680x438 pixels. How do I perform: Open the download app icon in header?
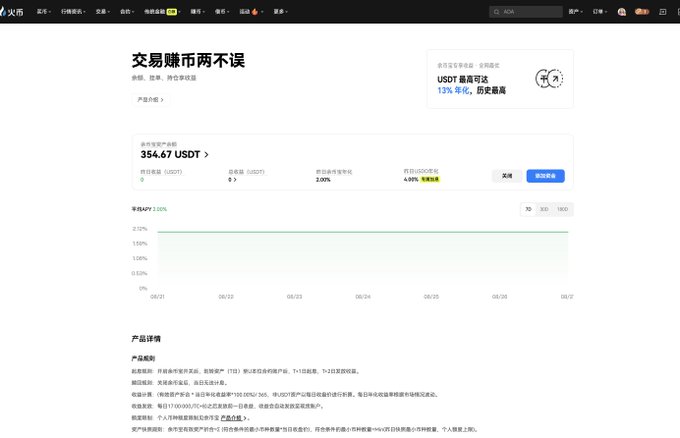coord(662,12)
